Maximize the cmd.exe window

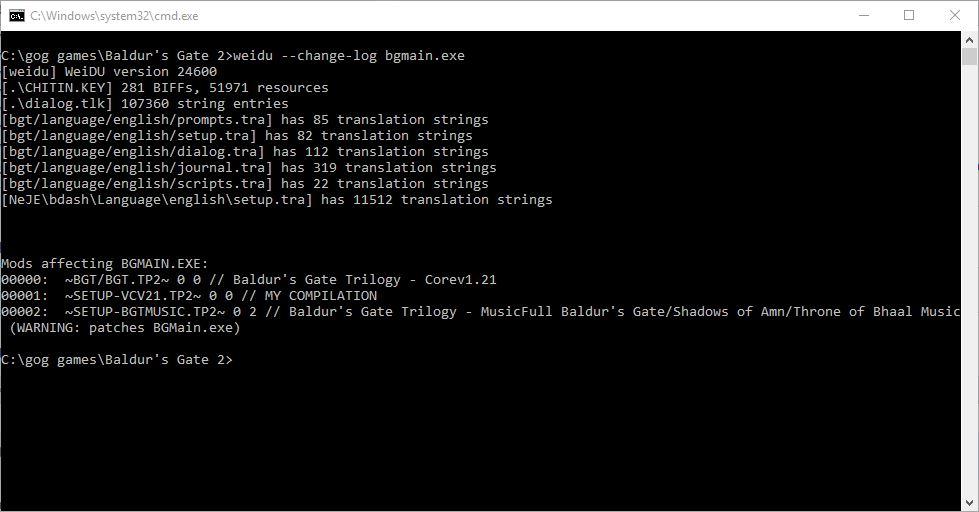[909, 16]
